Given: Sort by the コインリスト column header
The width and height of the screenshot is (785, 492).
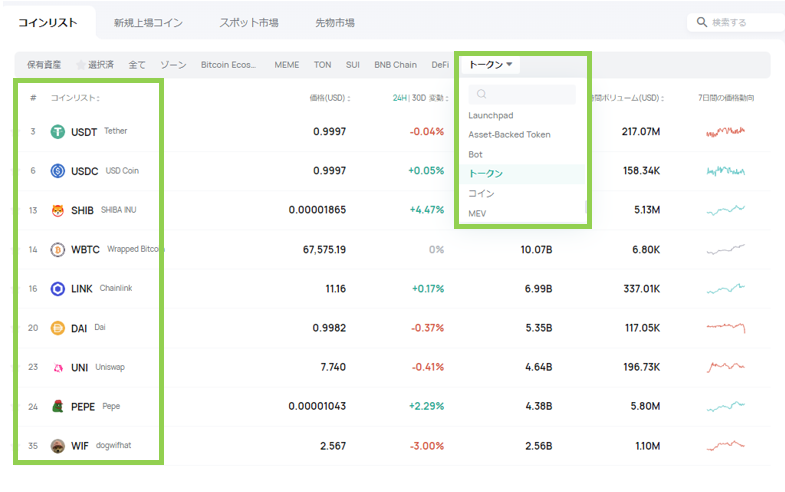Looking at the screenshot, I should pos(75,98).
